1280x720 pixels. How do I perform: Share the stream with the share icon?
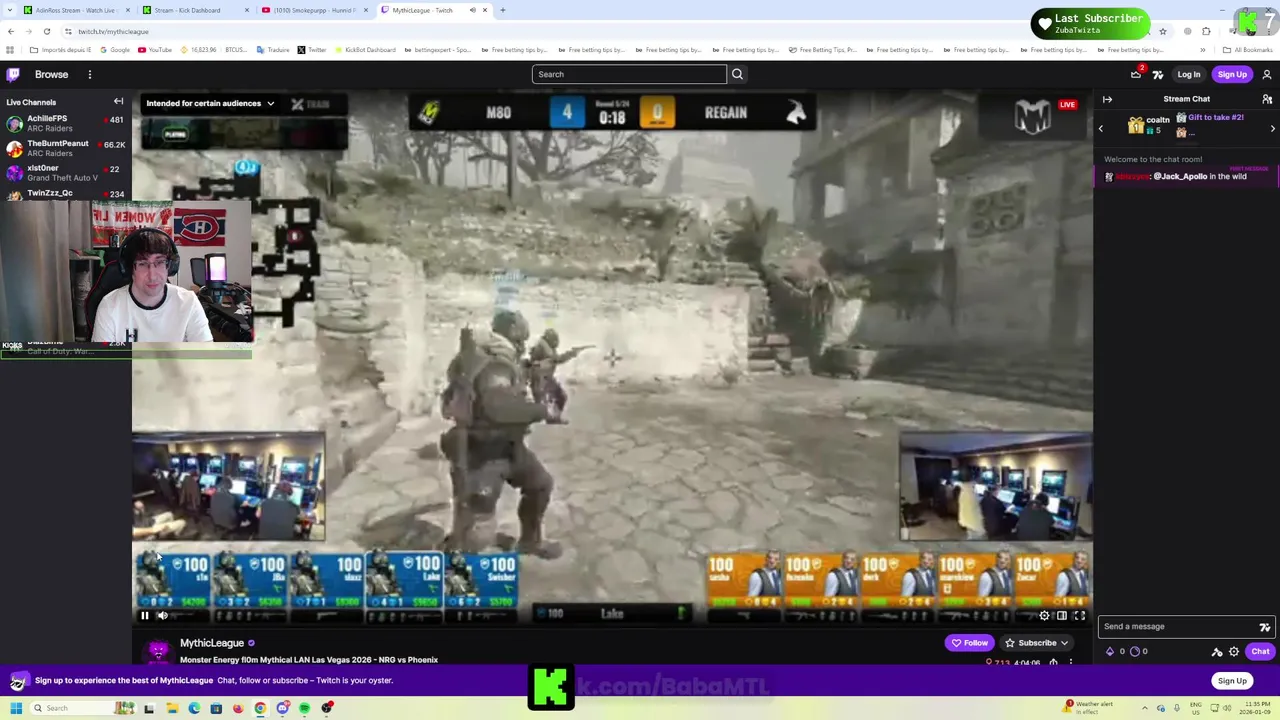(x=1053, y=662)
